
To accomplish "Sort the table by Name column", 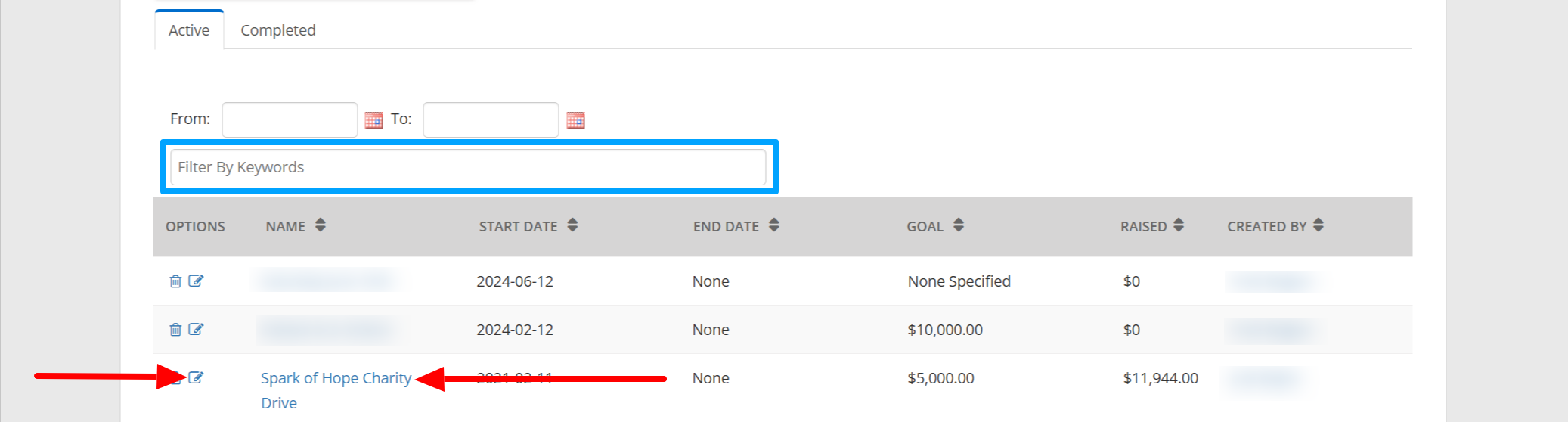I will point(321,225).
